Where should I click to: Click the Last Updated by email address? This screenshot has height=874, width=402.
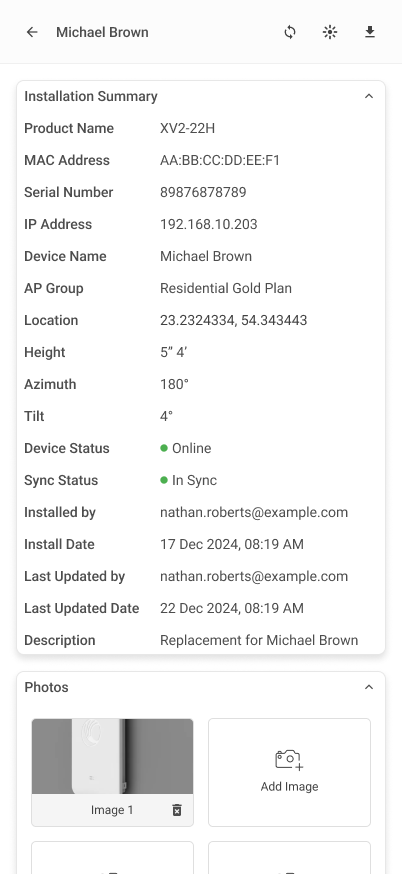(254, 577)
